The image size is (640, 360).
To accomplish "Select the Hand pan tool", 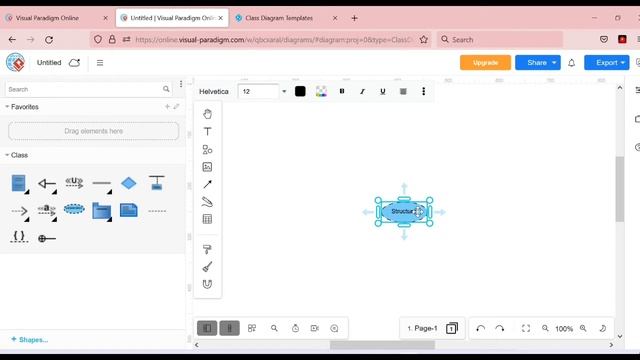I will click(207, 114).
